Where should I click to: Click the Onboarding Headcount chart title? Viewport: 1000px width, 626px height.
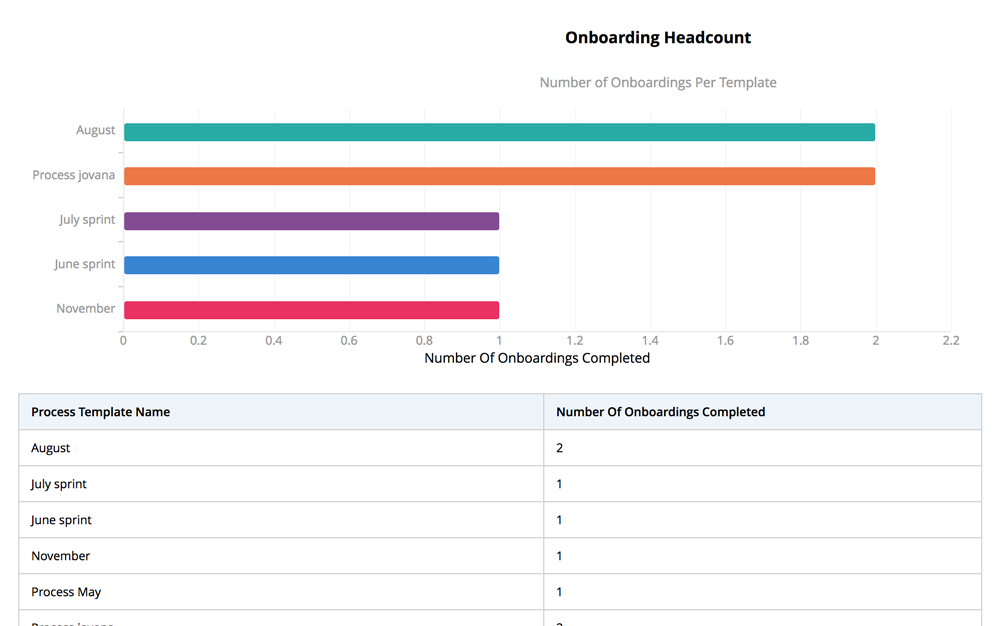pos(657,38)
